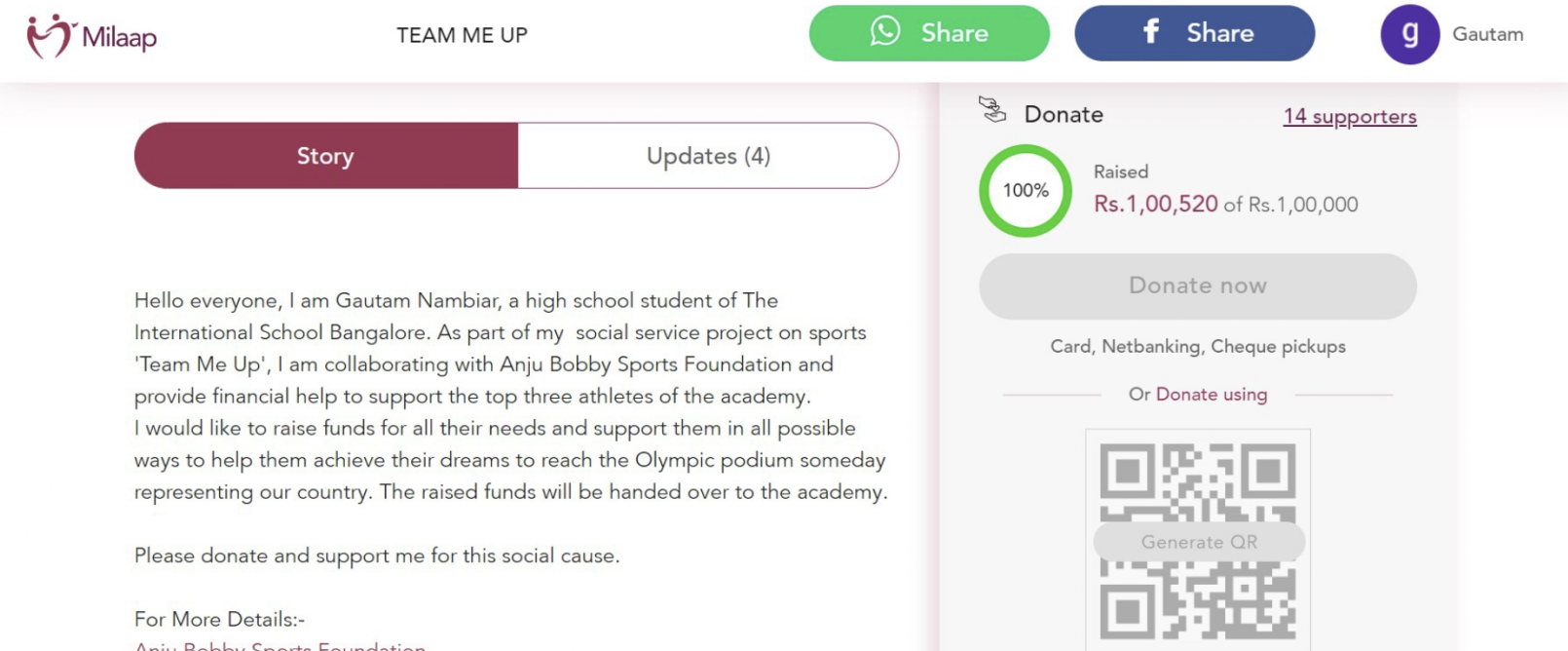Click the Milaap wordmark text

(x=119, y=37)
